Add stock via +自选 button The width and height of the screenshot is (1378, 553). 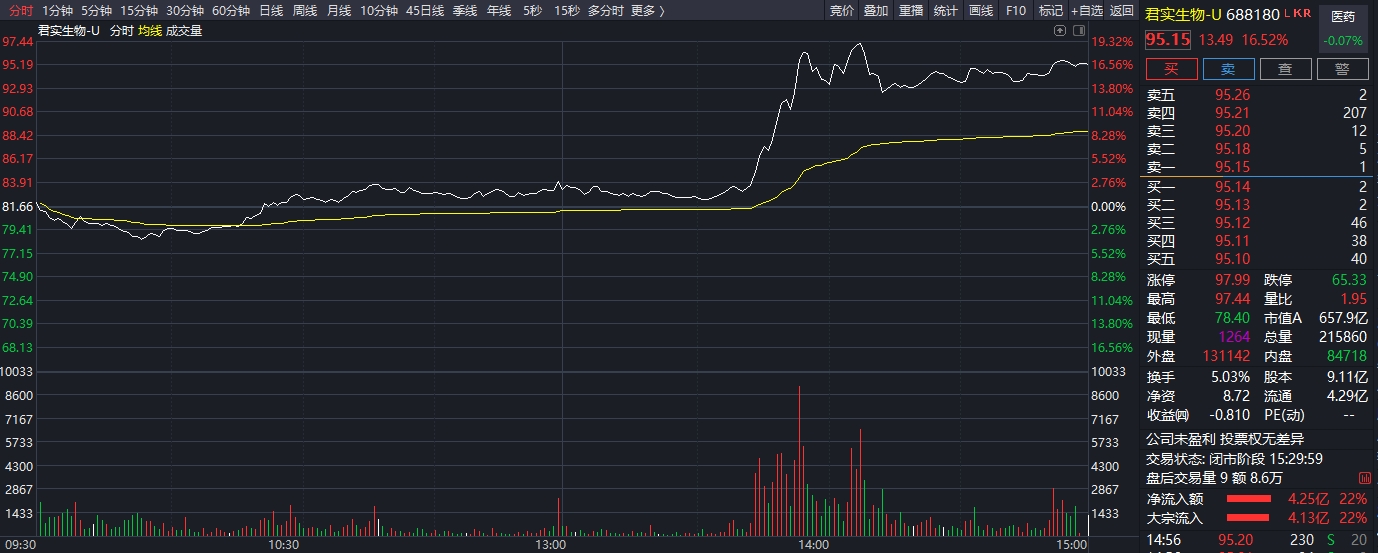click(1087, 11)
